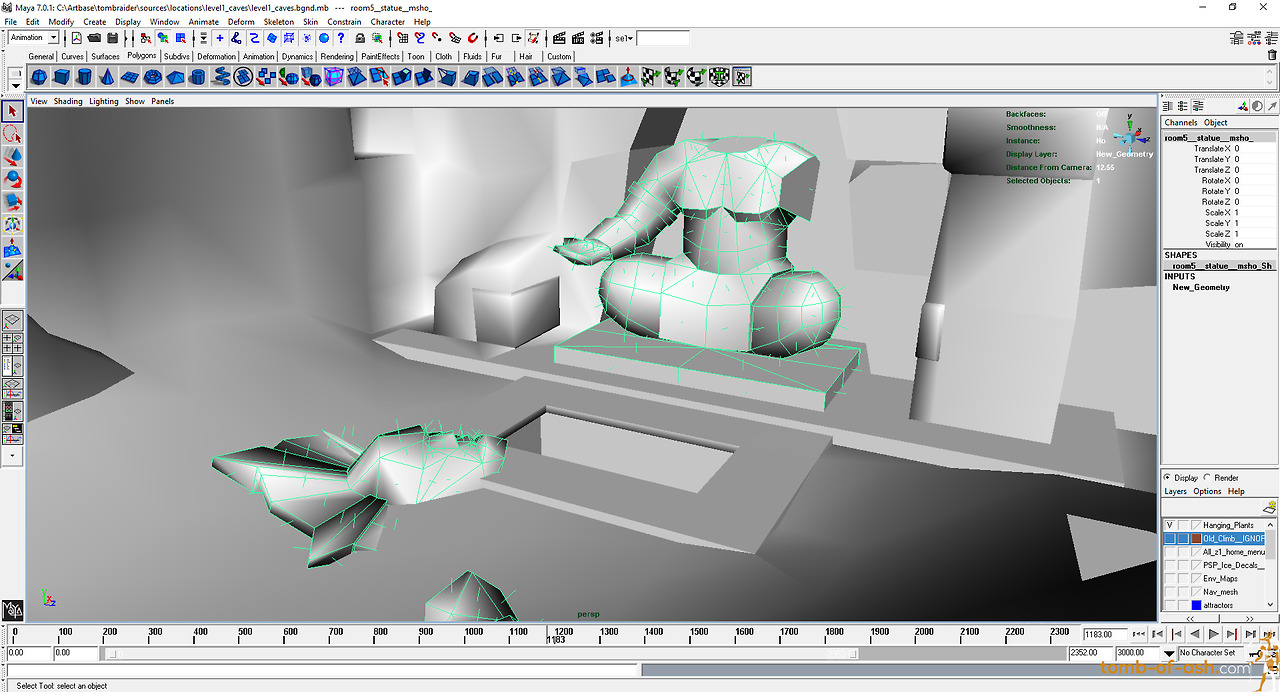
Task: Create a polygon pipe from shelf
Action: click(198, 77)
